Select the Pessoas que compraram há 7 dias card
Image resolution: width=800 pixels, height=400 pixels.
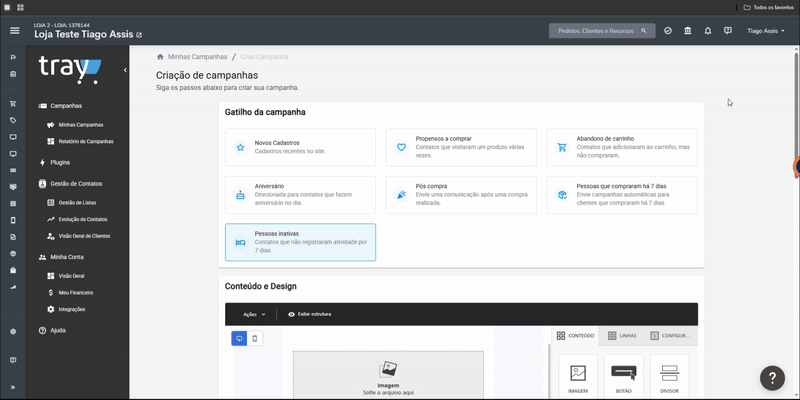[622, 195]
